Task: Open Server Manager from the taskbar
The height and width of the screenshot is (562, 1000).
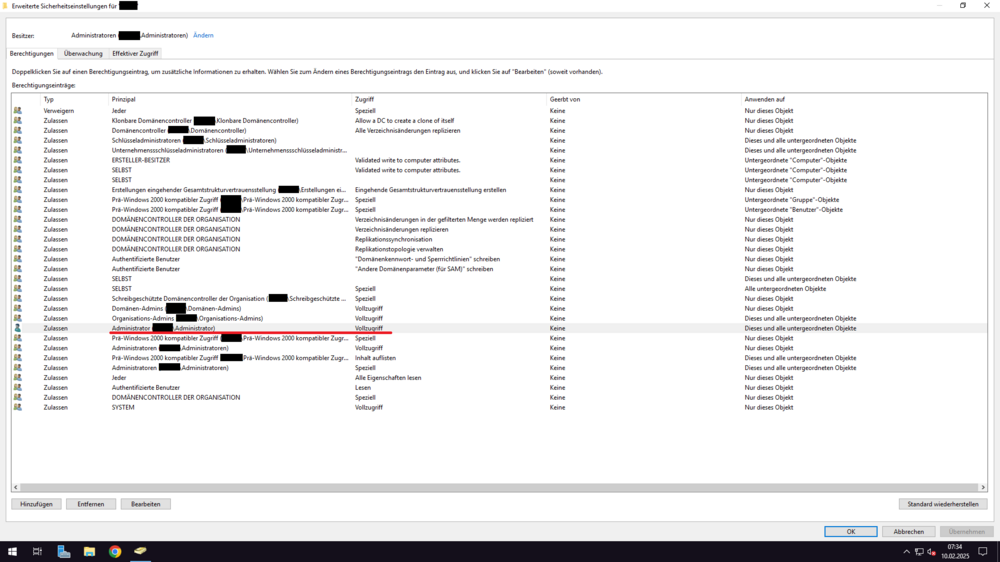Action: tap(63, 551)
